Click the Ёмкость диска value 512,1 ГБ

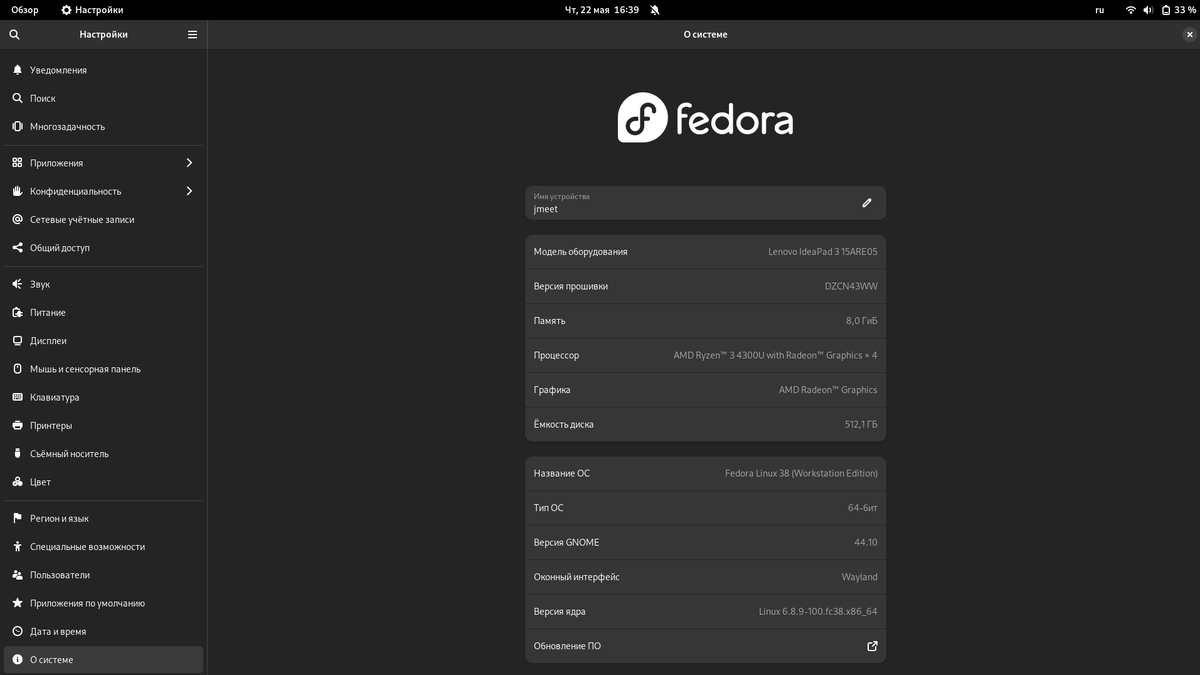861,424
